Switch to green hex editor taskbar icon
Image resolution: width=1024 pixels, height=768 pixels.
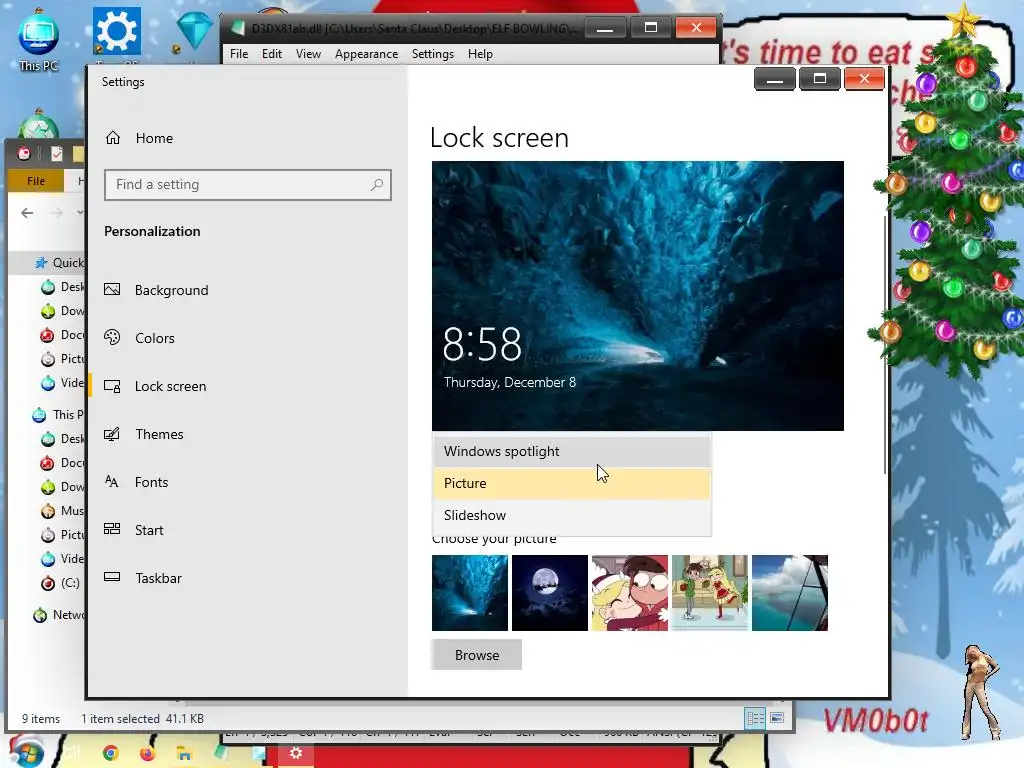[x=222, y=754]
